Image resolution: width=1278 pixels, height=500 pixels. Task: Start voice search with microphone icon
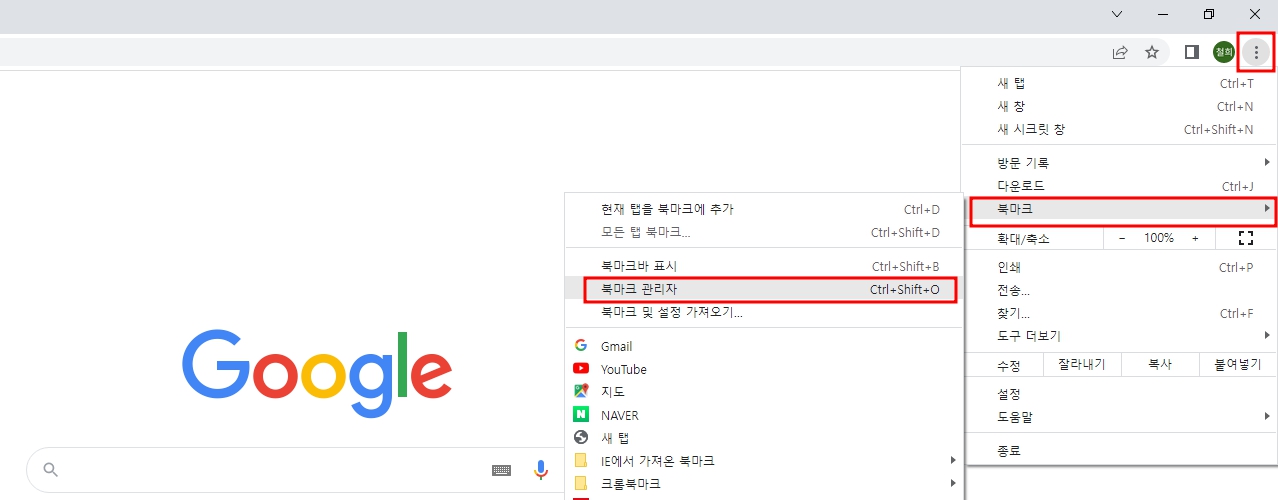(x=541, y=470)
